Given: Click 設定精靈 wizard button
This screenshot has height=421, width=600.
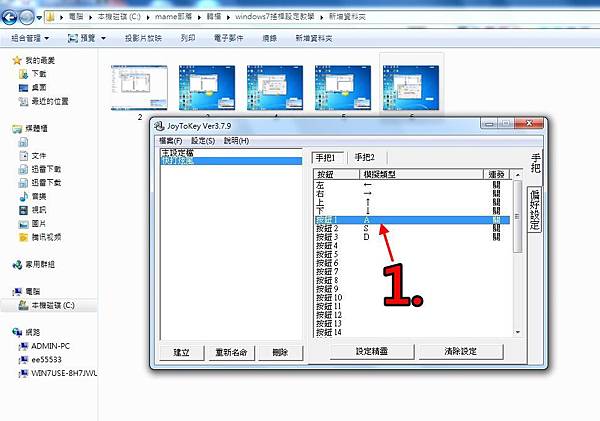Looking at the screenshot, I should coord(372,351).
